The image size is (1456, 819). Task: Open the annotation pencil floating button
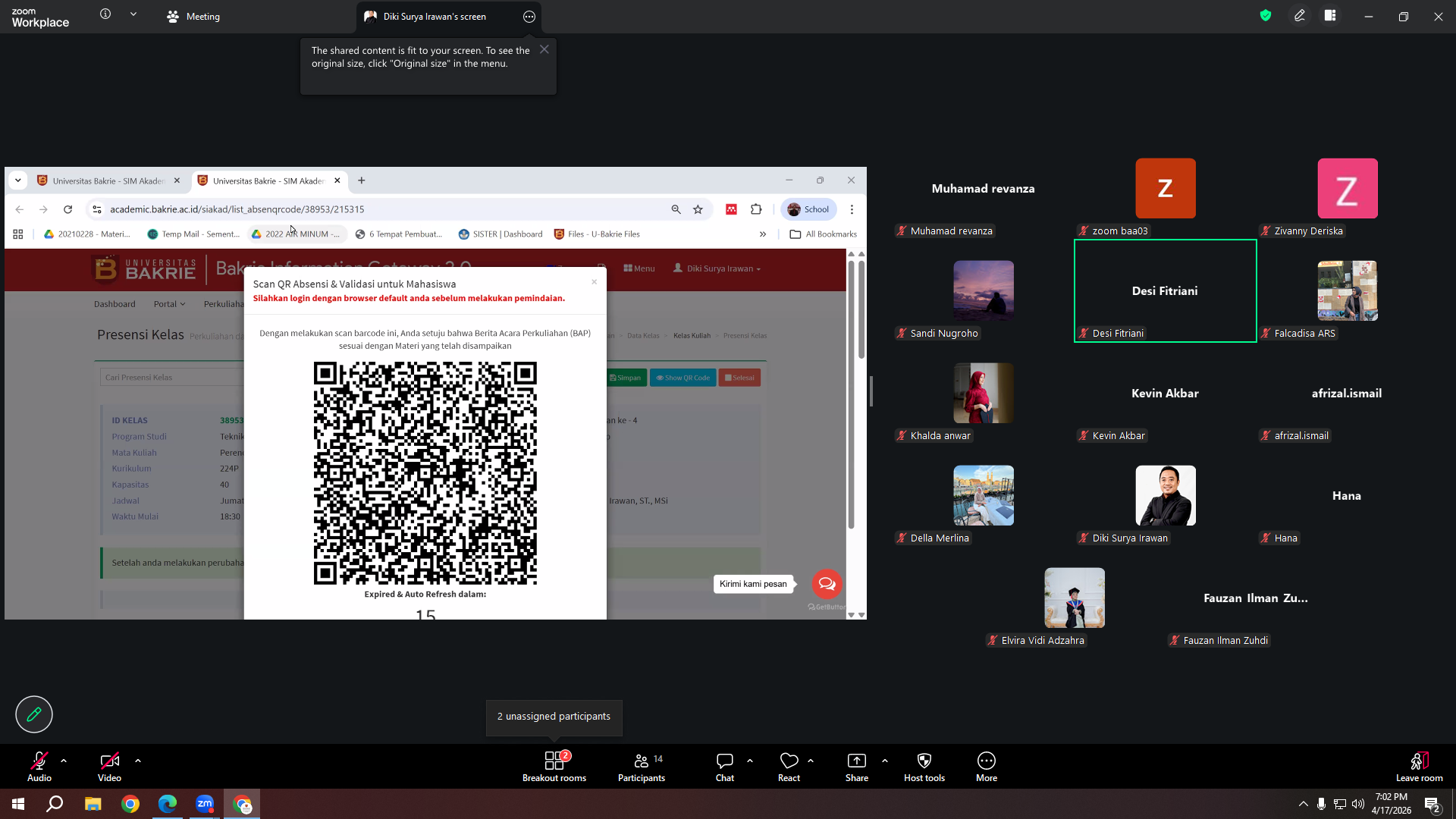point(34,714)
